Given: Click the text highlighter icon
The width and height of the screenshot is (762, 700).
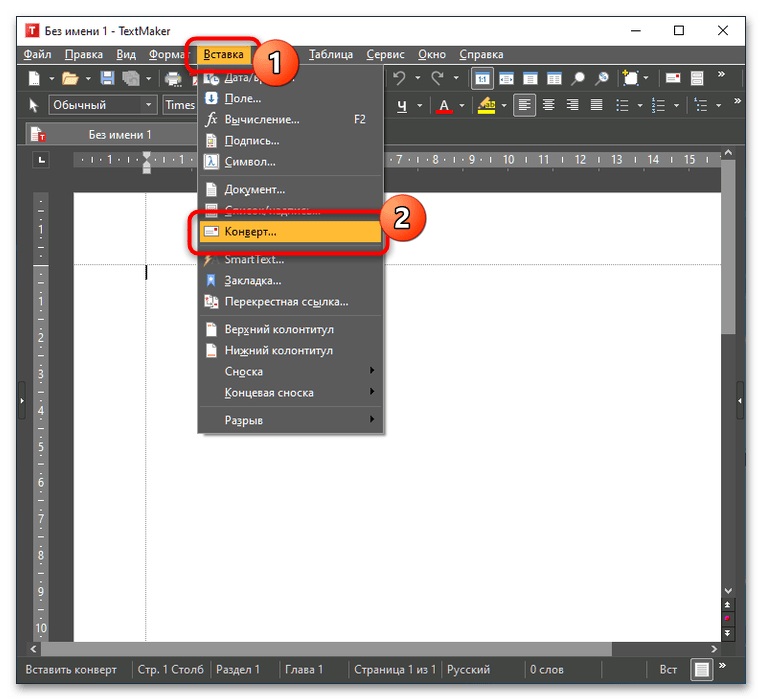Looking at the screenshot, I should coord(487,105).
